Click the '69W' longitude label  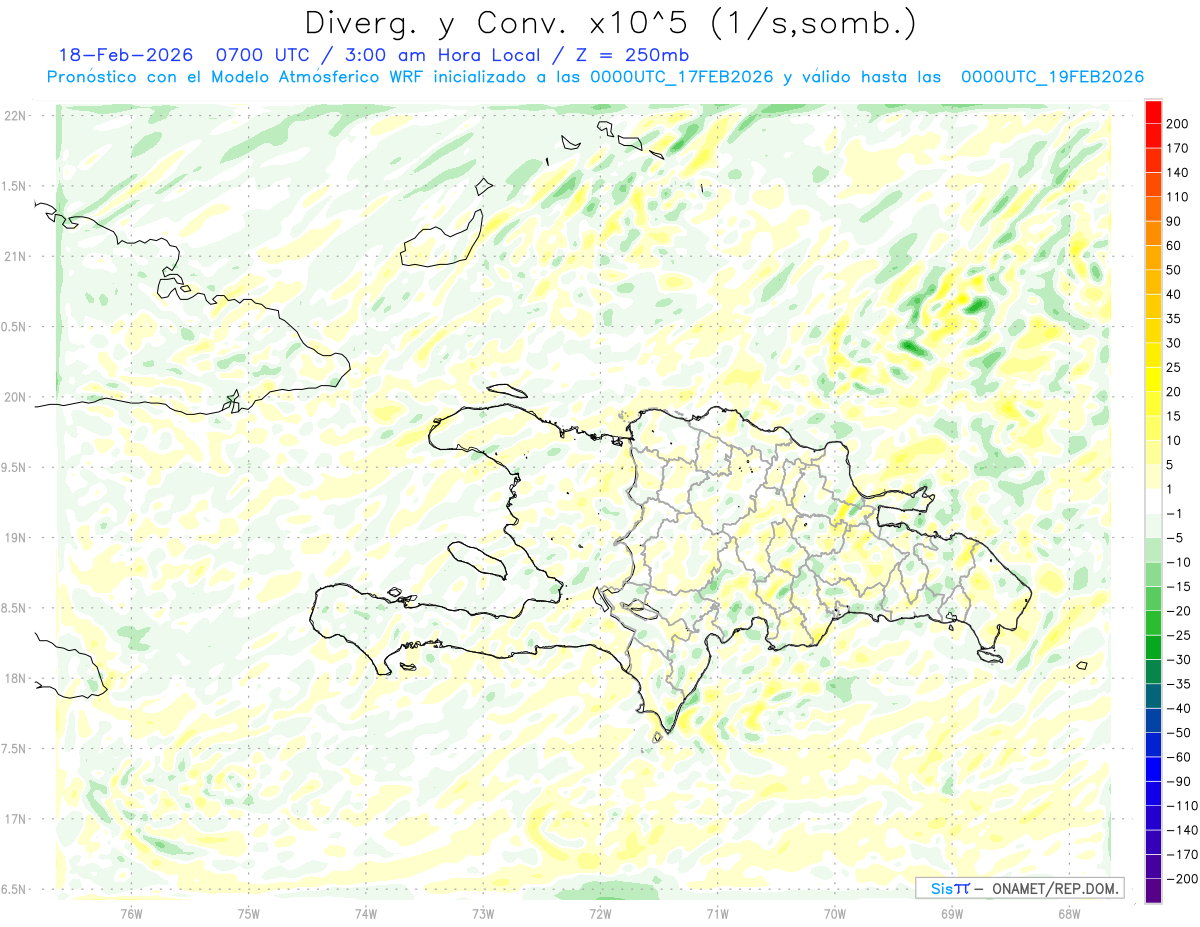(x=952, y=913)
